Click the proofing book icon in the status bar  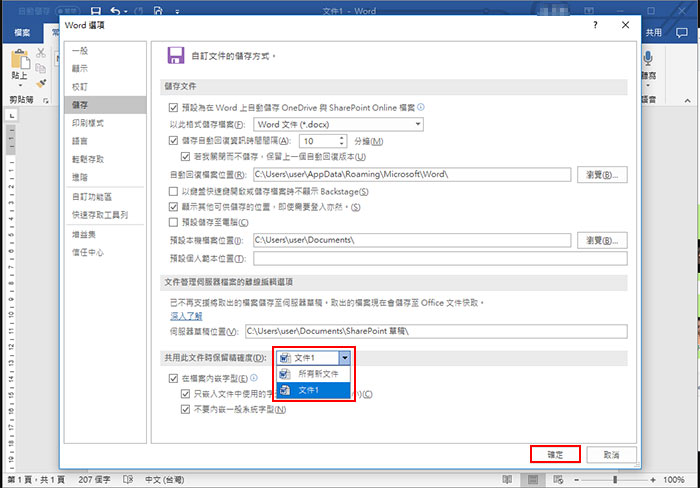point(128,480)
